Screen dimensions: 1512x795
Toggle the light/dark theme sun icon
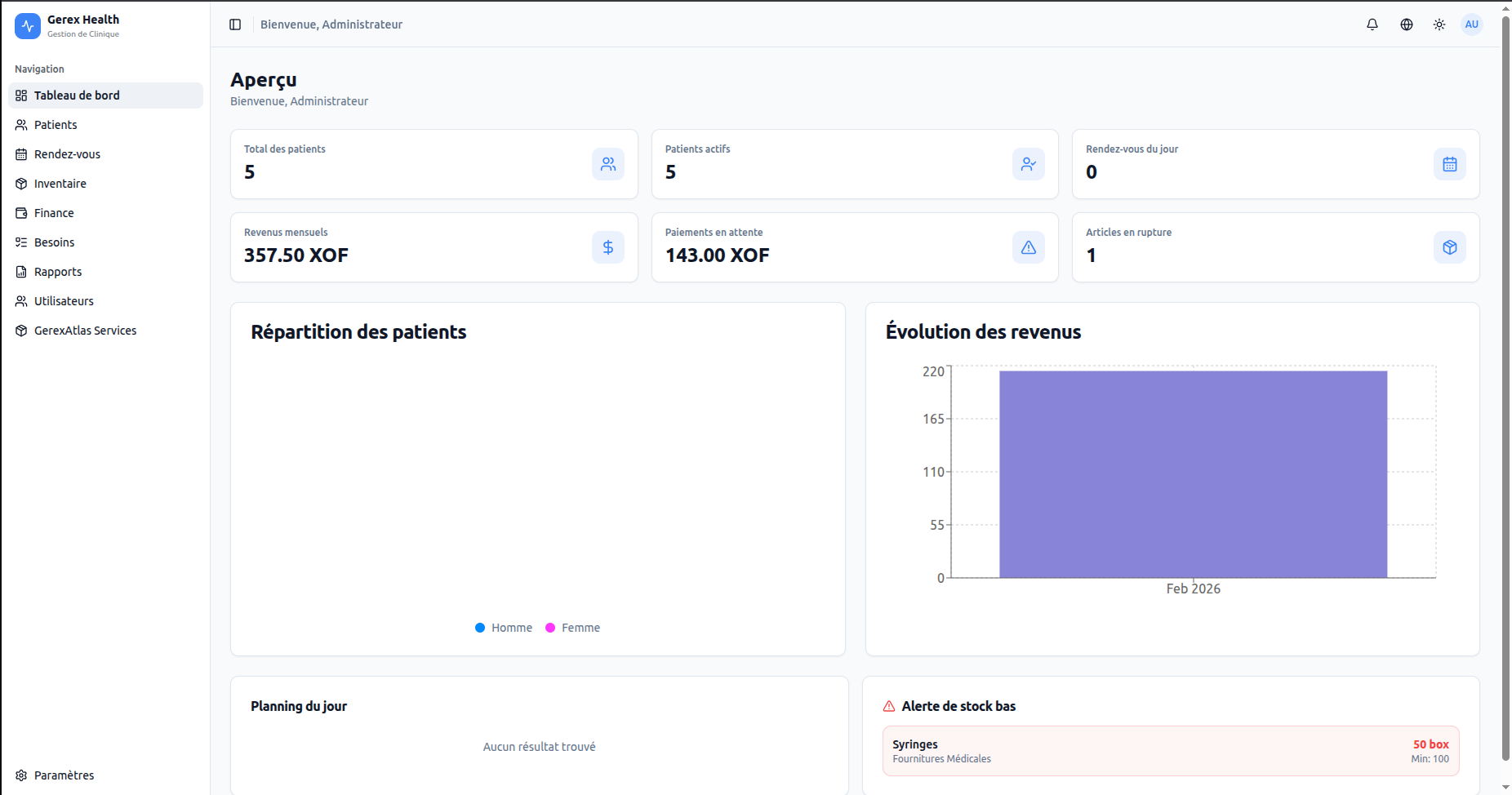(1439, 24)
